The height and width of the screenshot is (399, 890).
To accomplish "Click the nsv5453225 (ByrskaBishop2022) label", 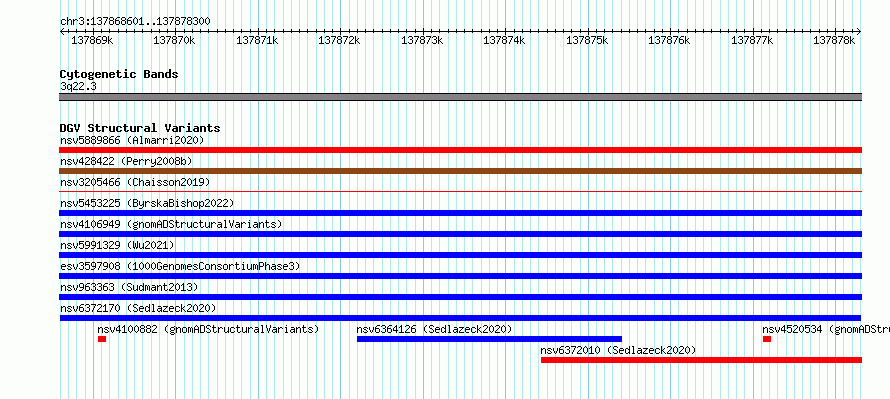I will coord(147,203).
